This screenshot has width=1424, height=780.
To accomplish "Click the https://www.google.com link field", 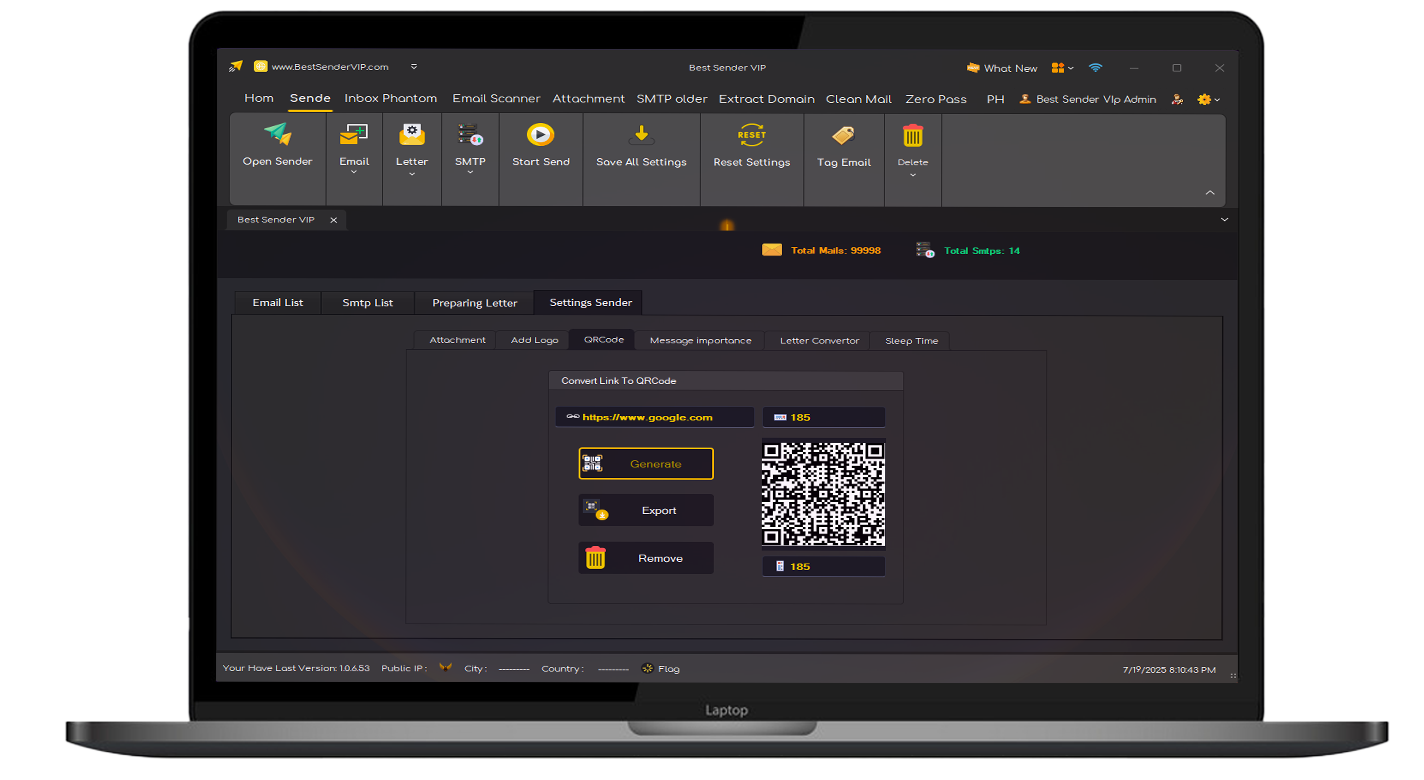I will point(655,417).
